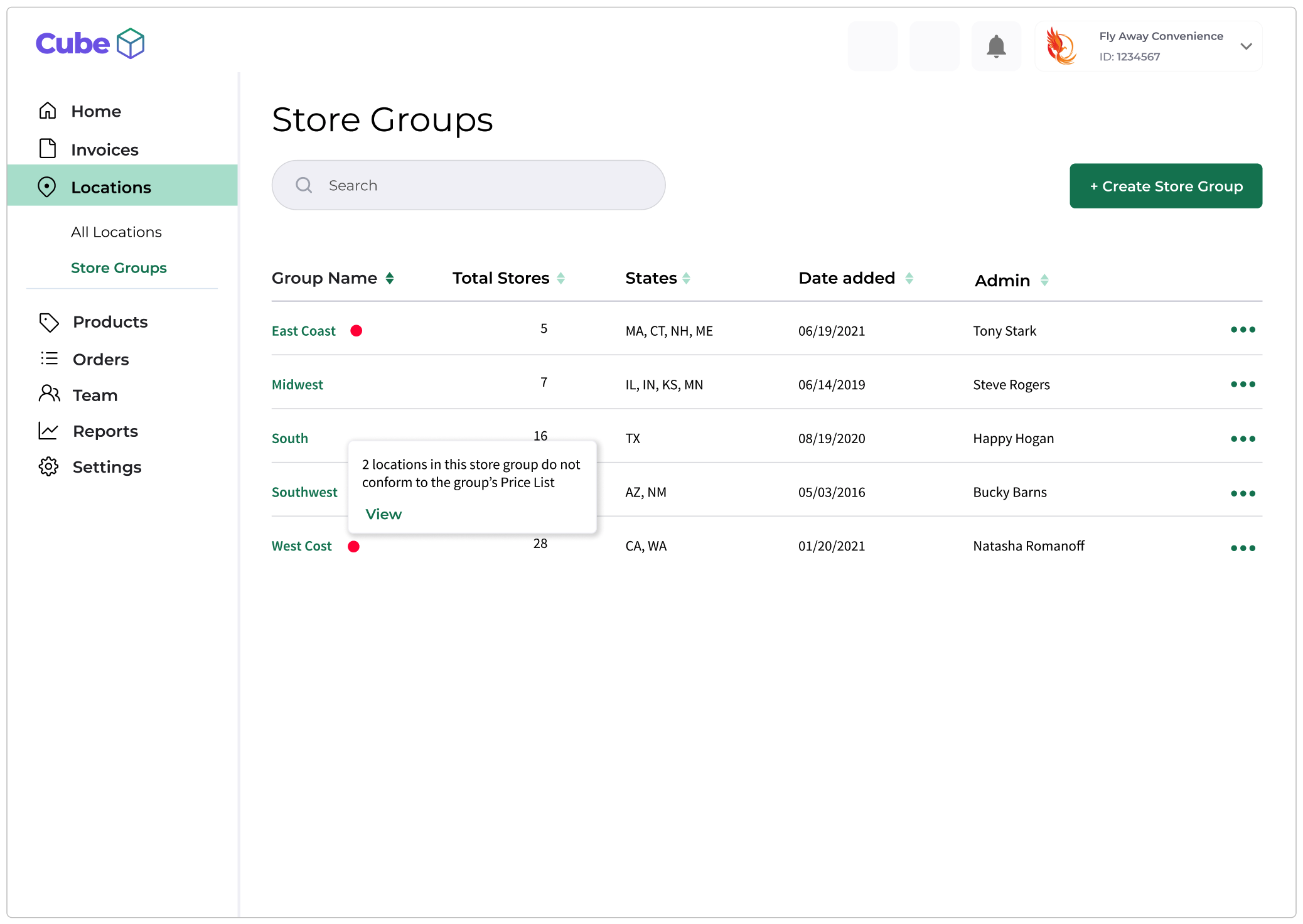Click the Fly Away Convenience phoenix avatar
The image size is (1303, 924).
[x=1061, y=46]
